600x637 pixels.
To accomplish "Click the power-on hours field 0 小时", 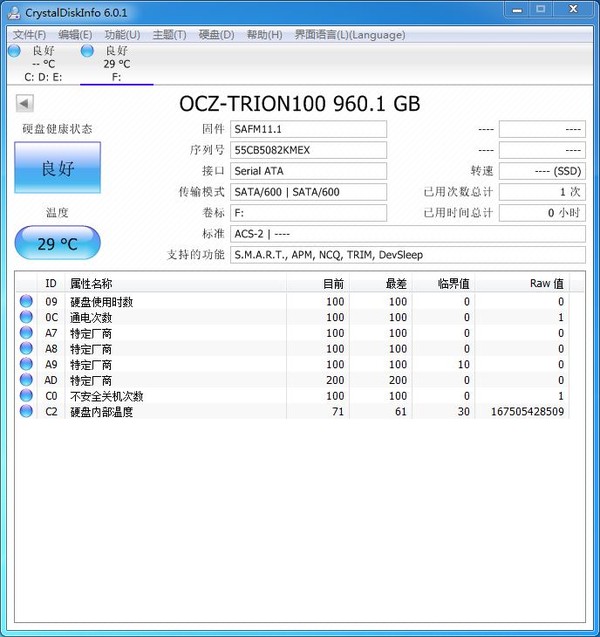I will click(542, 213).
